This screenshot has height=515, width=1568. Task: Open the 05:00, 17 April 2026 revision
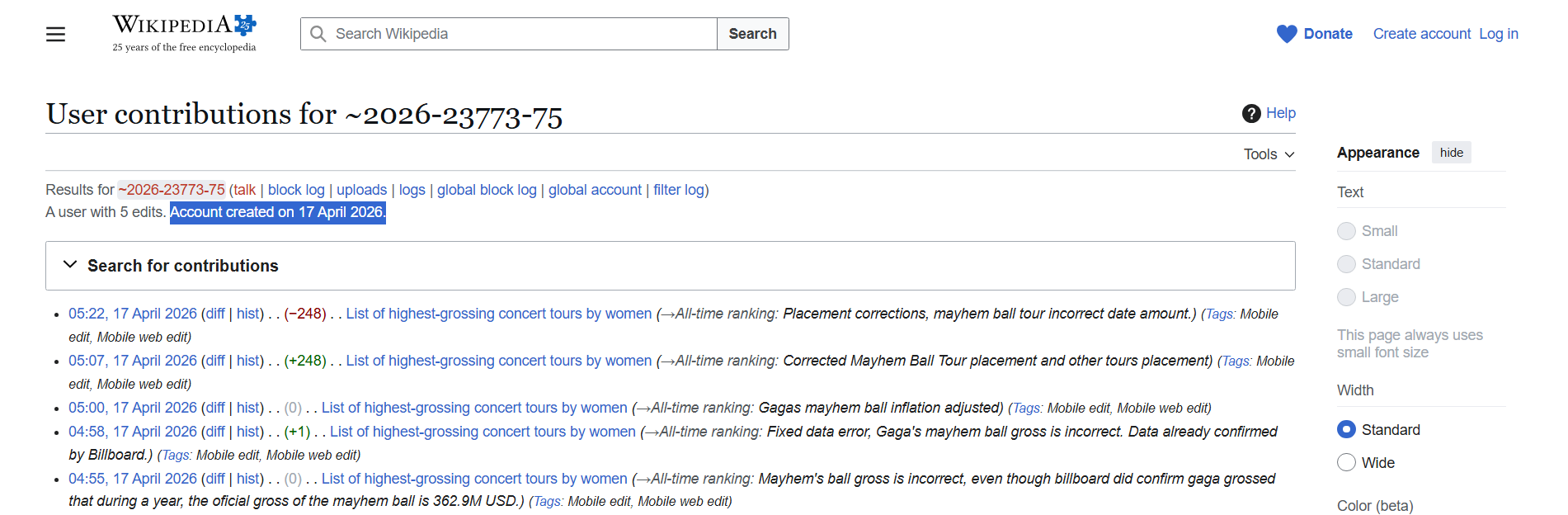tap(133, 408)
